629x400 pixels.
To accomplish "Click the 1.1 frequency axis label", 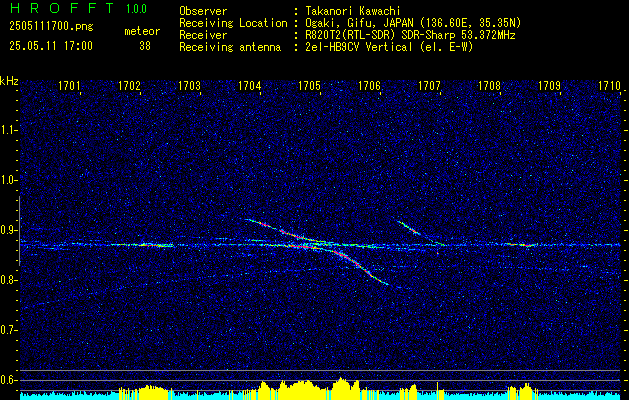I will point(8,130).
